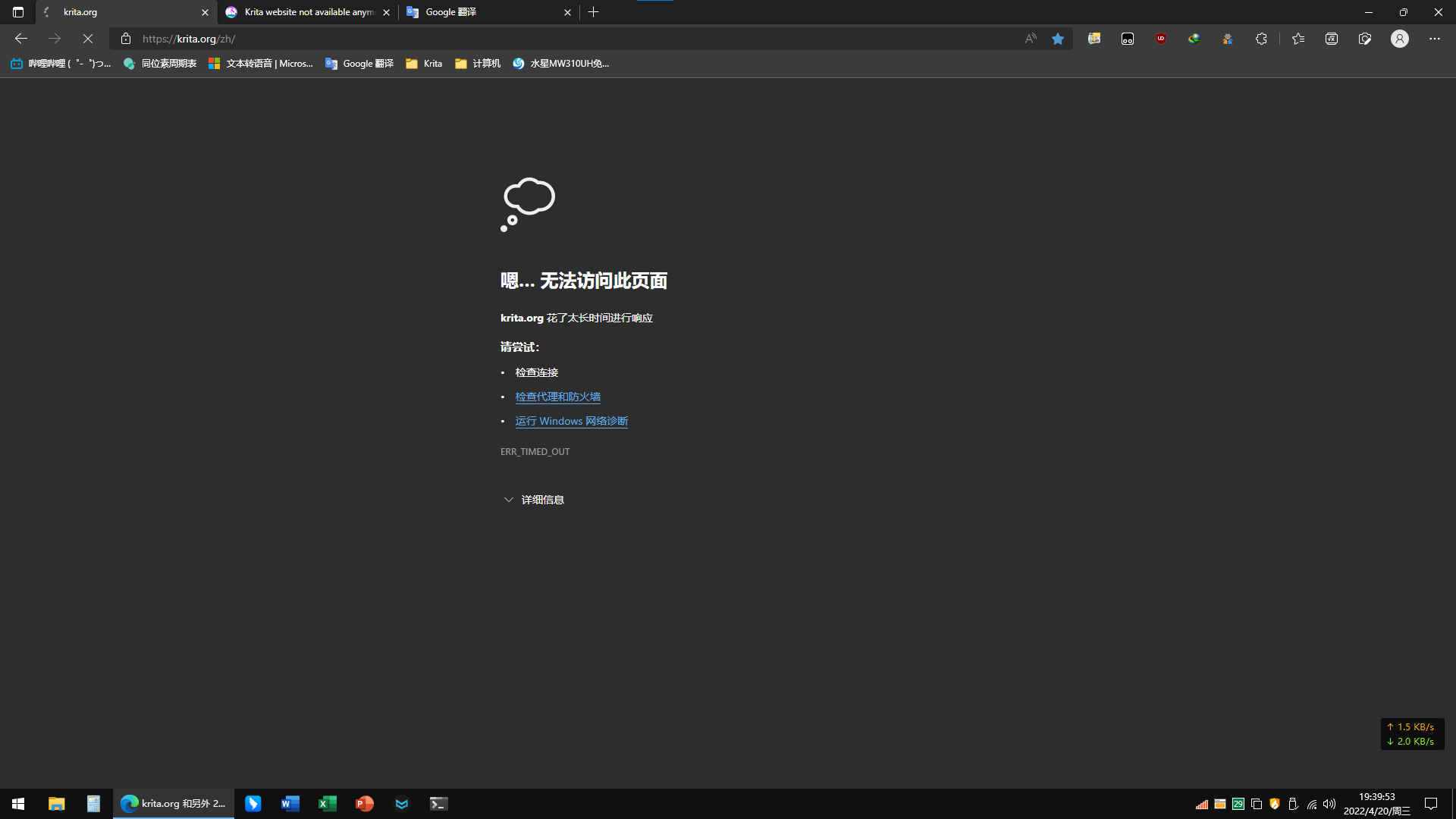Open a new tab with plus button
The image size is (1456, 819).
tap(594, 12)
